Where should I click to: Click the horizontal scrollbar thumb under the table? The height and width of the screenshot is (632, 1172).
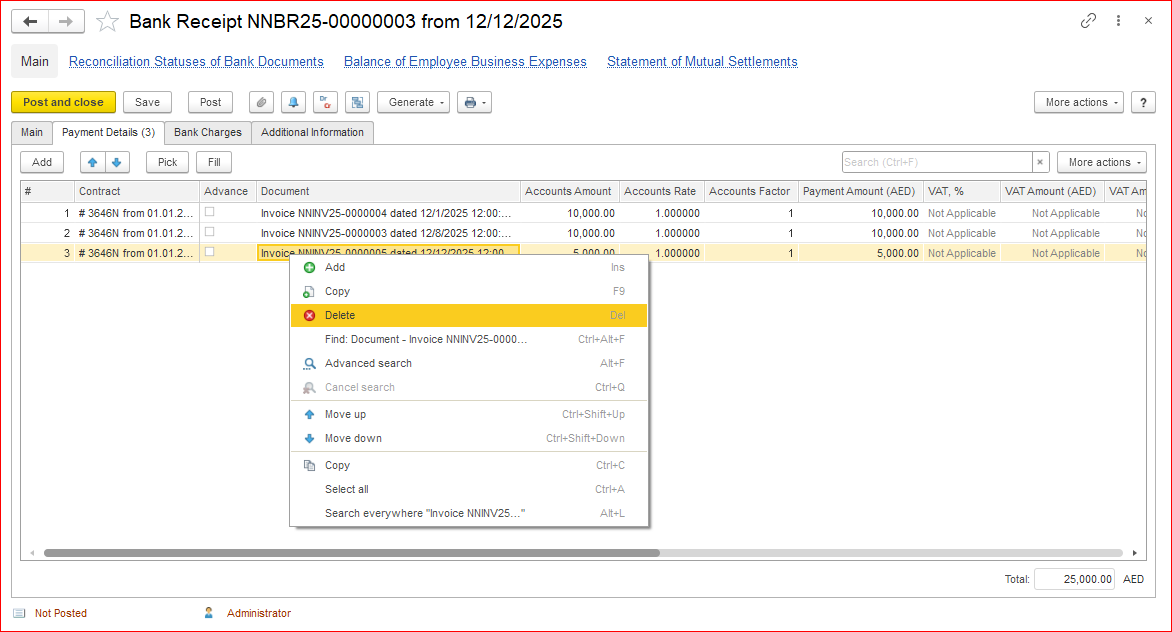(351, 553)
